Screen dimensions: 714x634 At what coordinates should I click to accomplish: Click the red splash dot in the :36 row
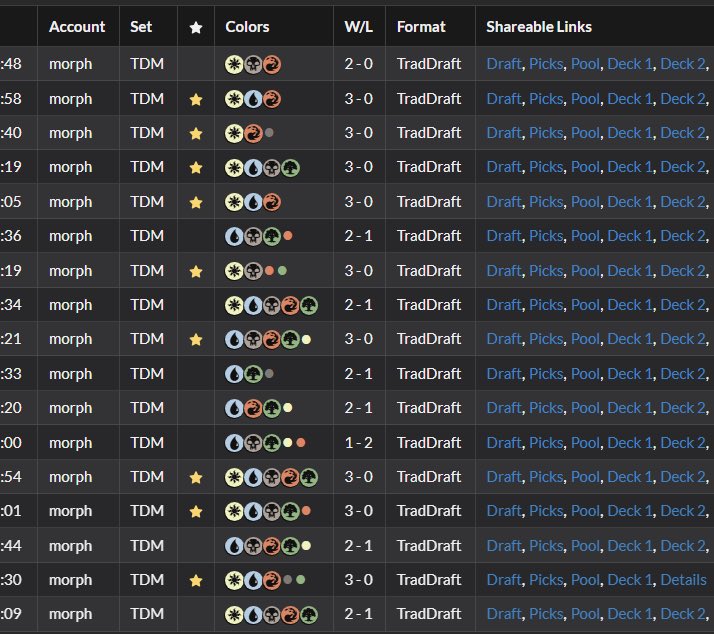(x=288, y=235)
